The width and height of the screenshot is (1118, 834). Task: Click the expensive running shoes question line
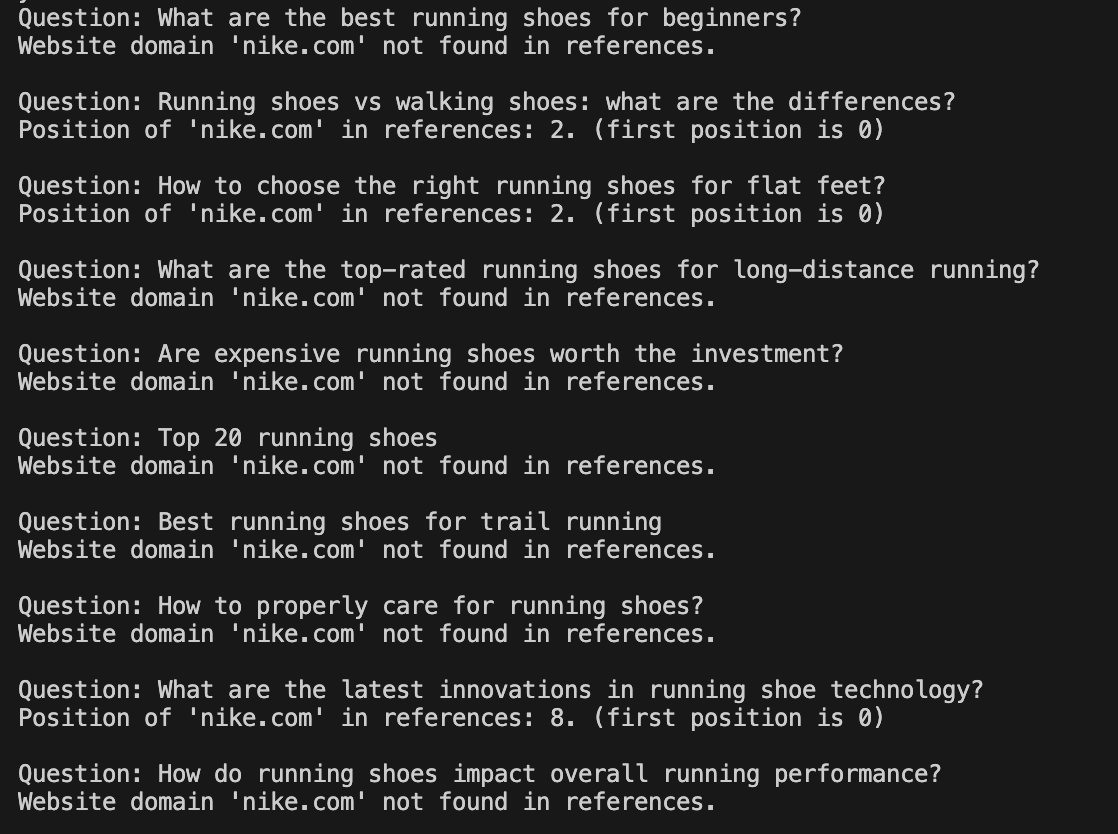click(x=430, y=354)
